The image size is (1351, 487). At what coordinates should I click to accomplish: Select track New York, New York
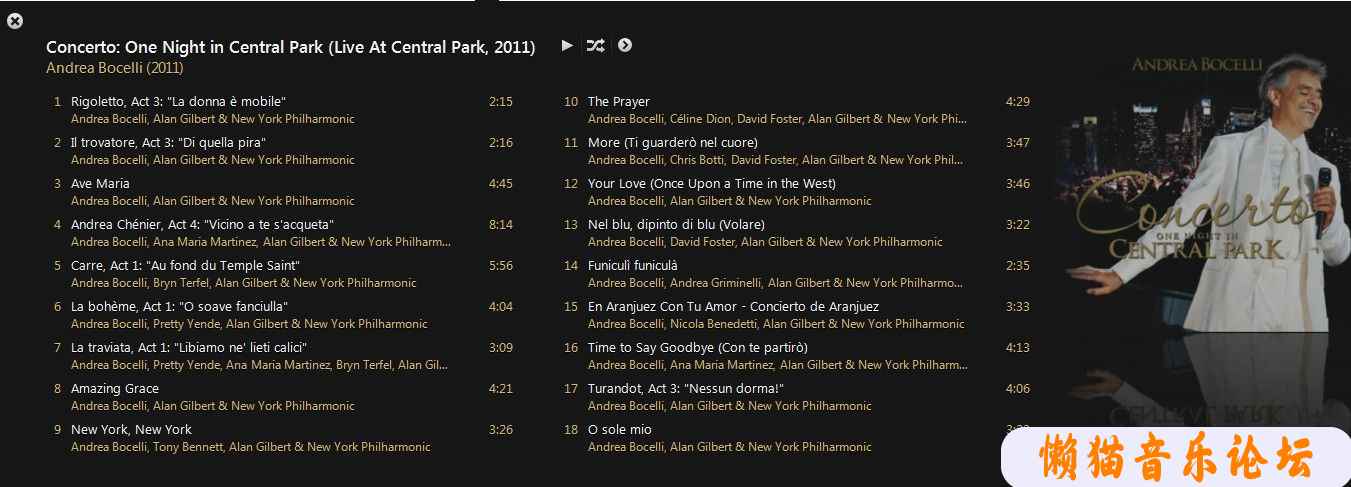coord(131,429)
